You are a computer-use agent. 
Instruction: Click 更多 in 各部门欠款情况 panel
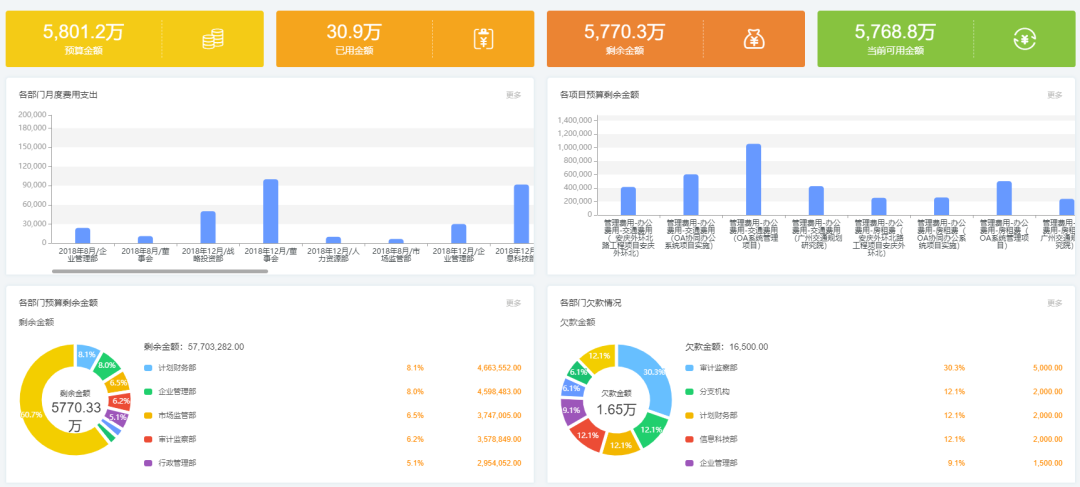pos(1054,303)
